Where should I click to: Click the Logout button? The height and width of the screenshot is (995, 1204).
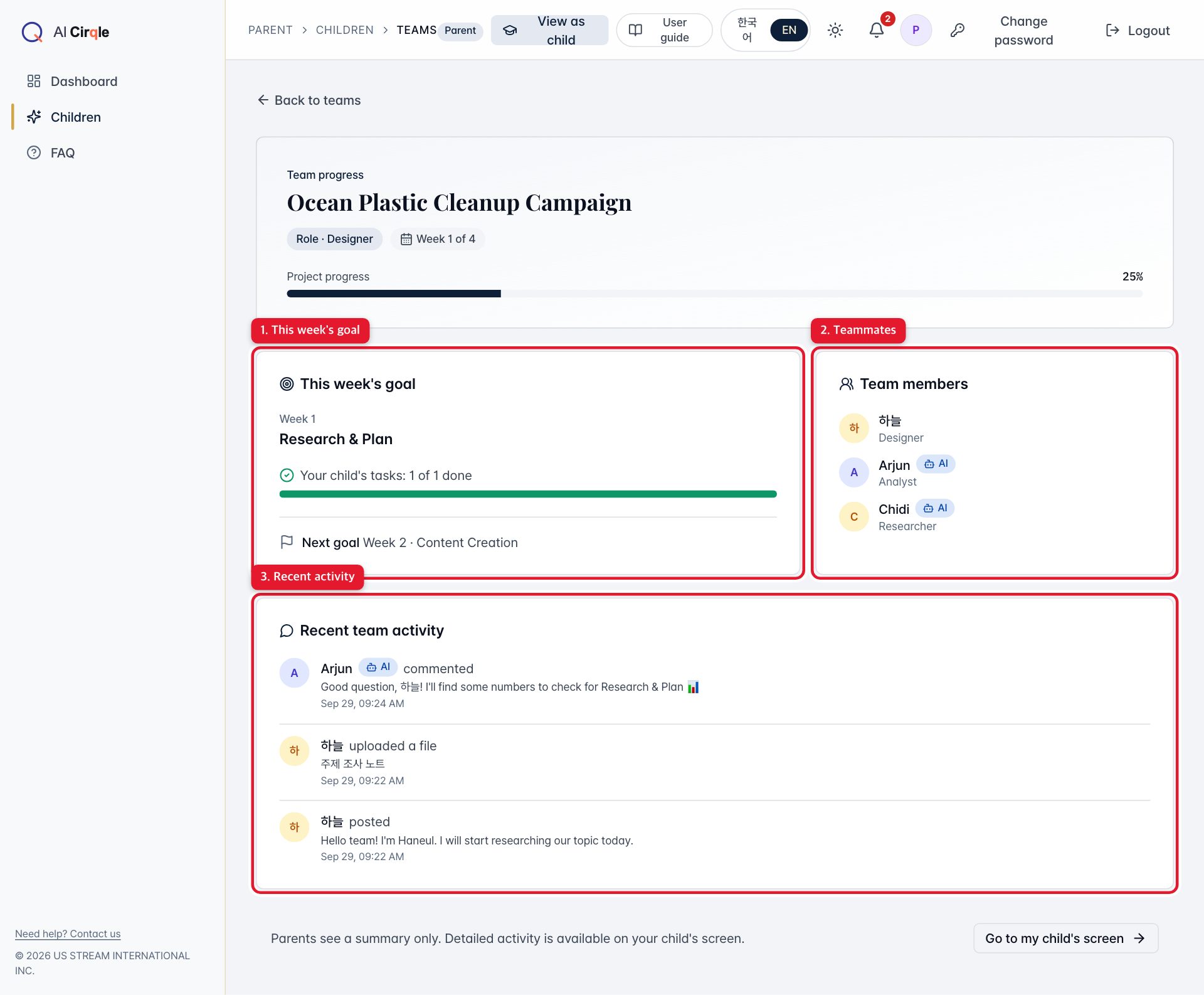[1138, 30]
